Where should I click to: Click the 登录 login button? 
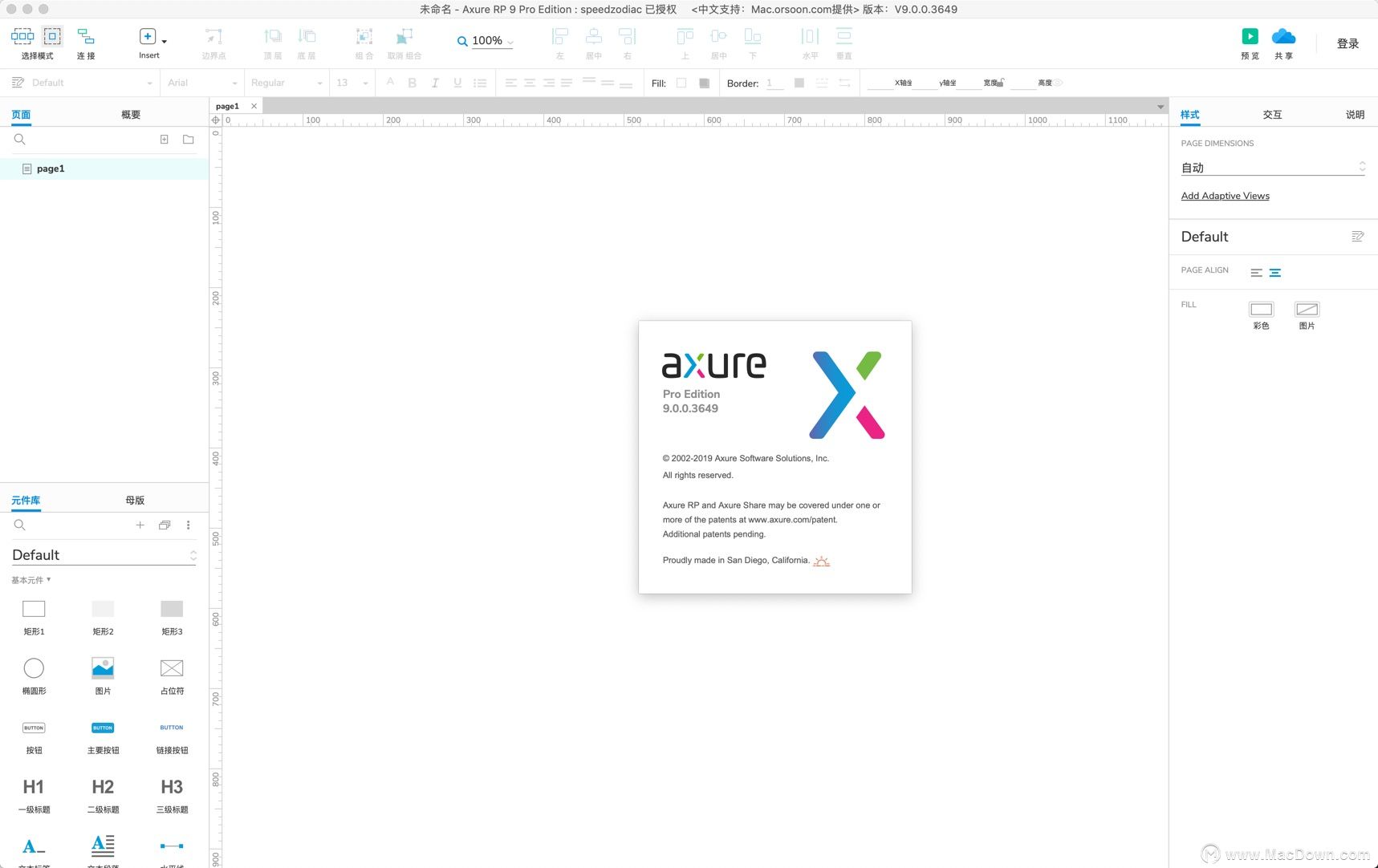click(x=1348, y=44)
